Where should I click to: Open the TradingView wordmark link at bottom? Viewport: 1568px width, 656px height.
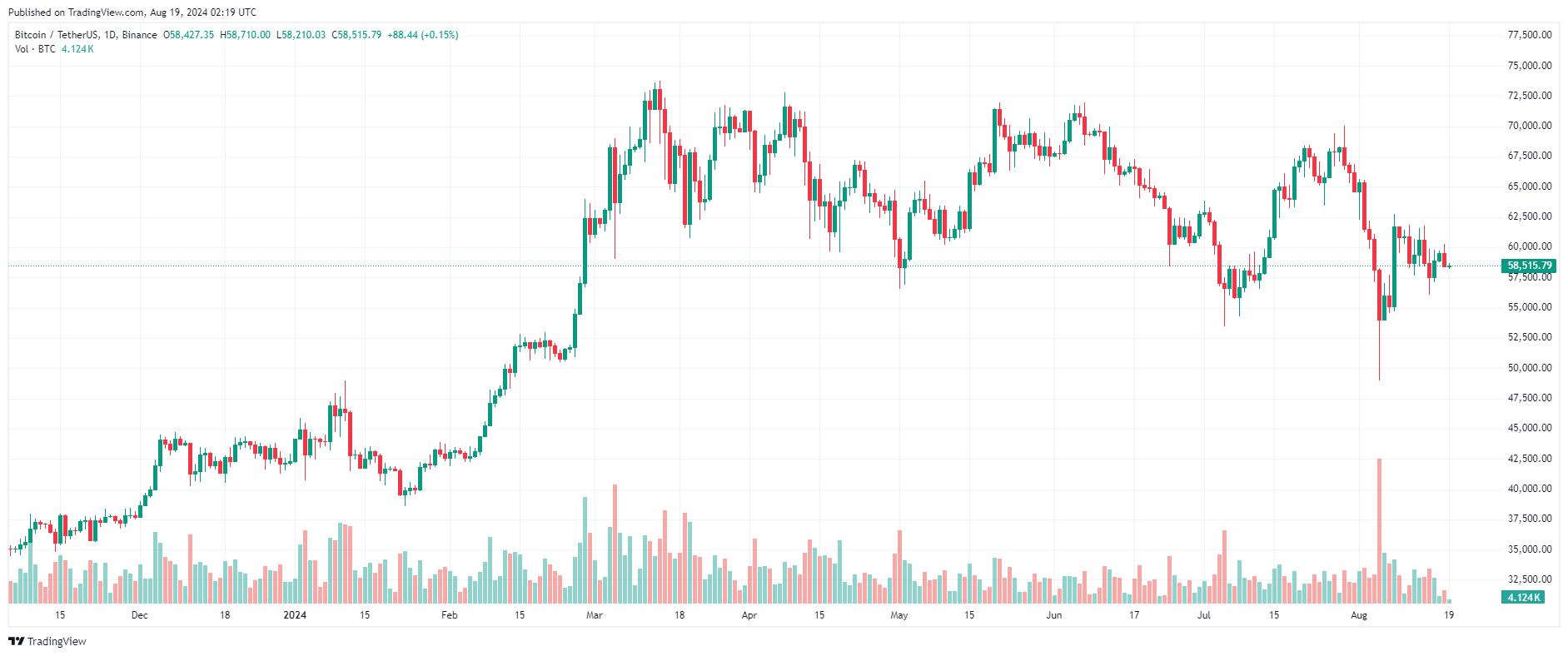click(57, 641)
